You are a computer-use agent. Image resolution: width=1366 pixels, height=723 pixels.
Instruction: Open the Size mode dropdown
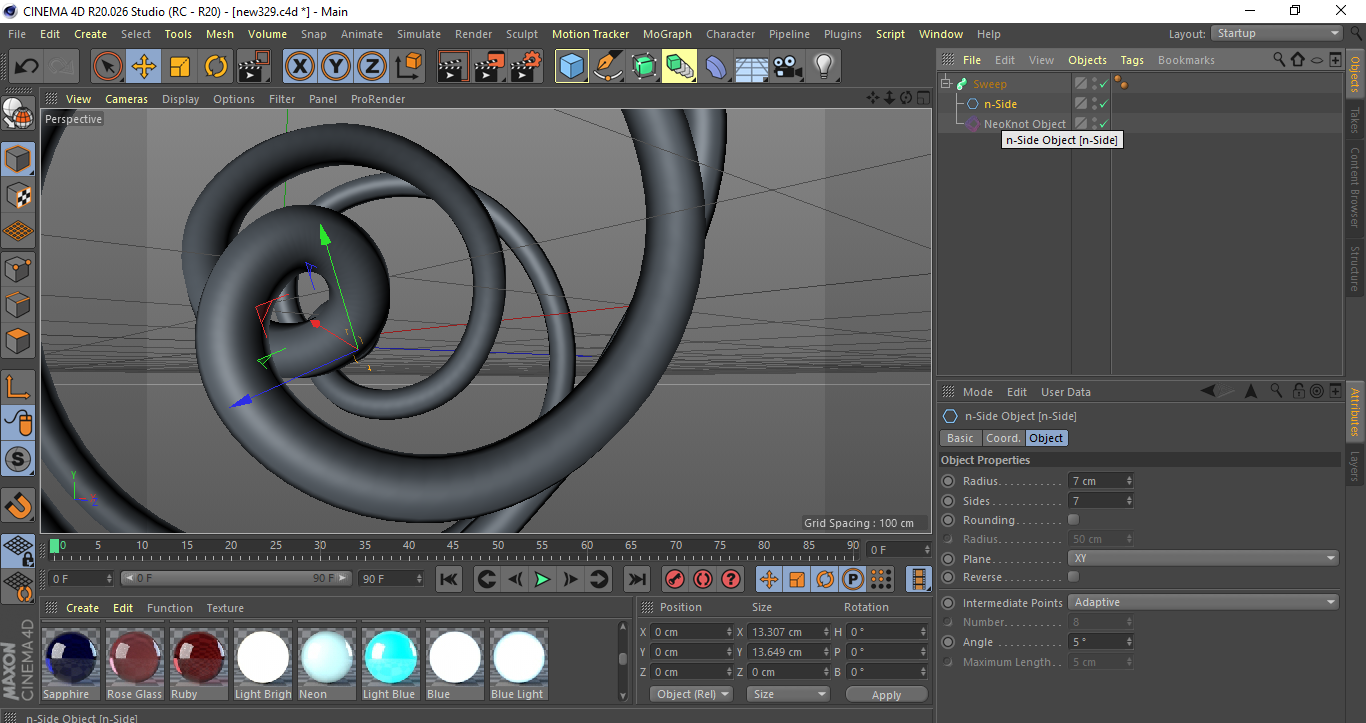pyautogui.click(x=788, y=694)
